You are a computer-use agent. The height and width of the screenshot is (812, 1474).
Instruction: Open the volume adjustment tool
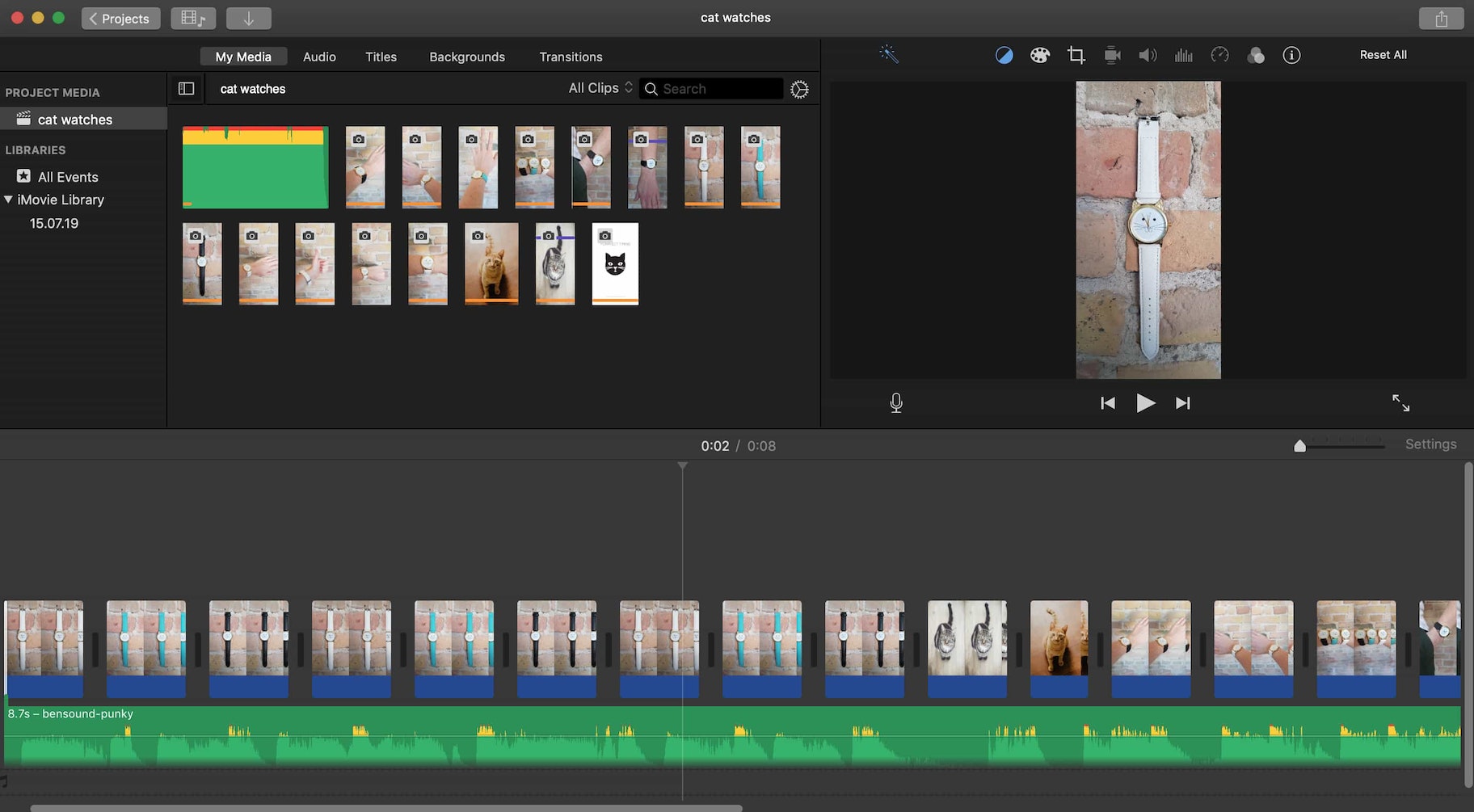pyautogui.click(x=1148, y=55)
